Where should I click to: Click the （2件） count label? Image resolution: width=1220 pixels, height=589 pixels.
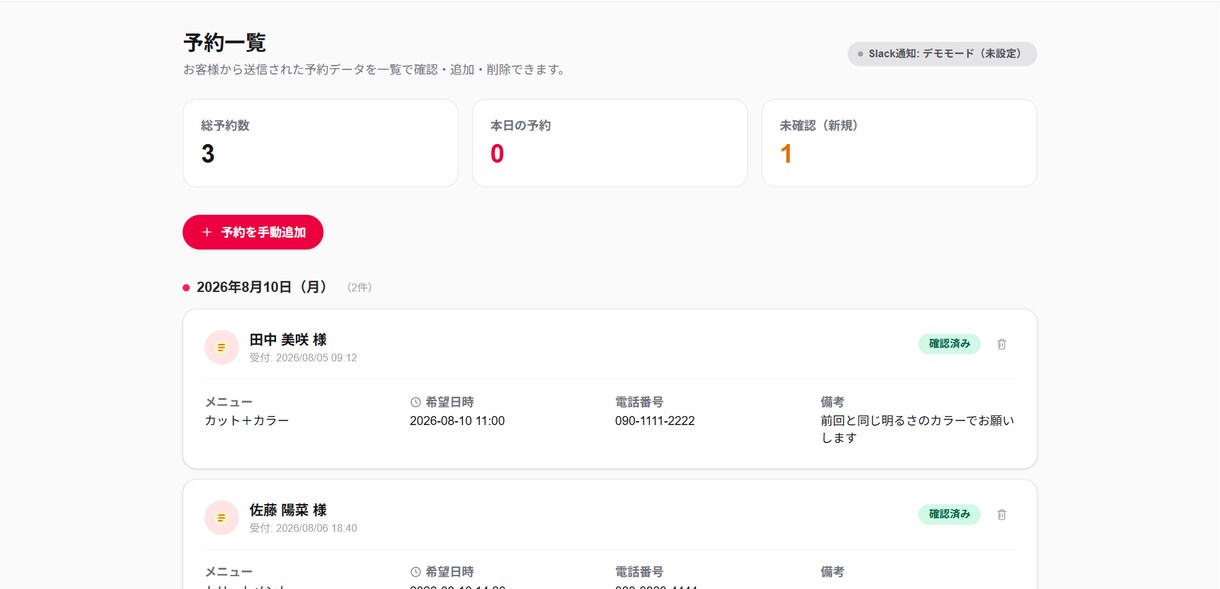(x=360, y=287)
